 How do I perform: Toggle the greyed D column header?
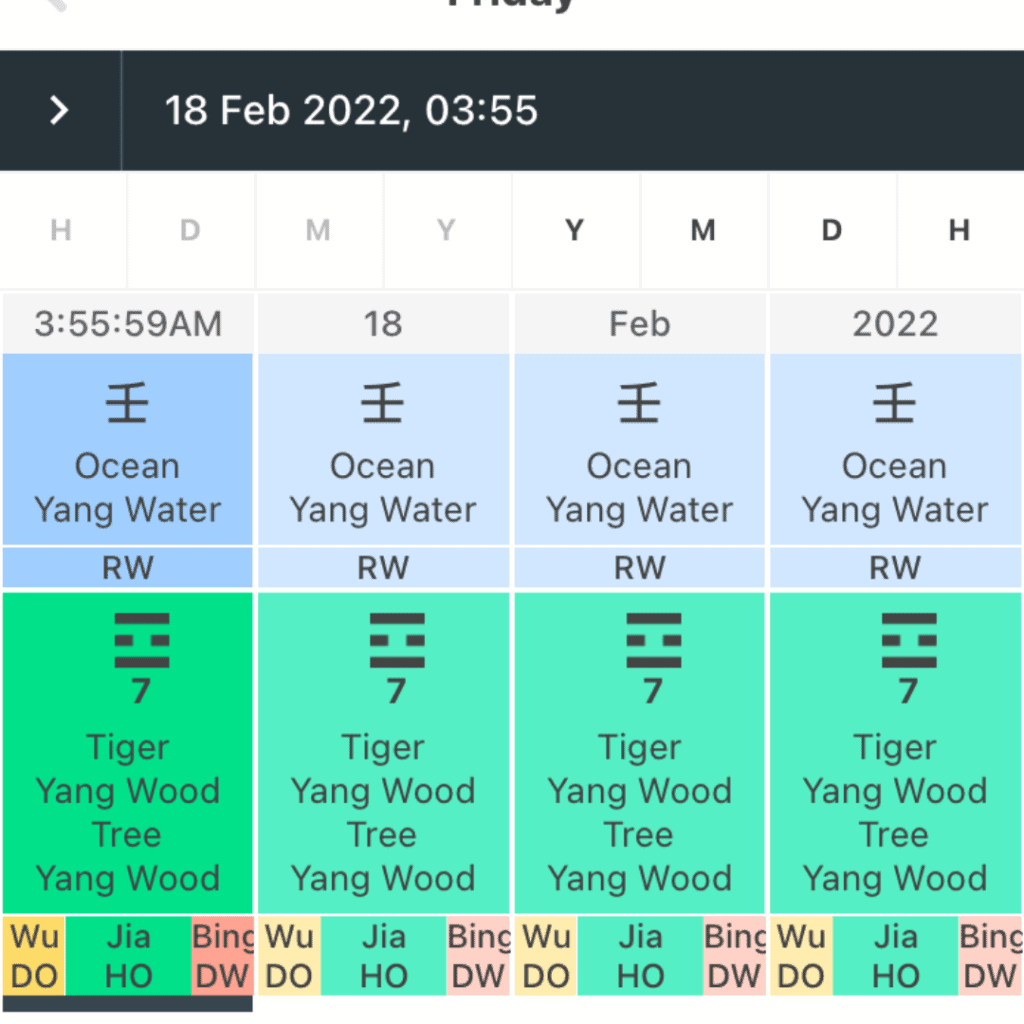190,231
